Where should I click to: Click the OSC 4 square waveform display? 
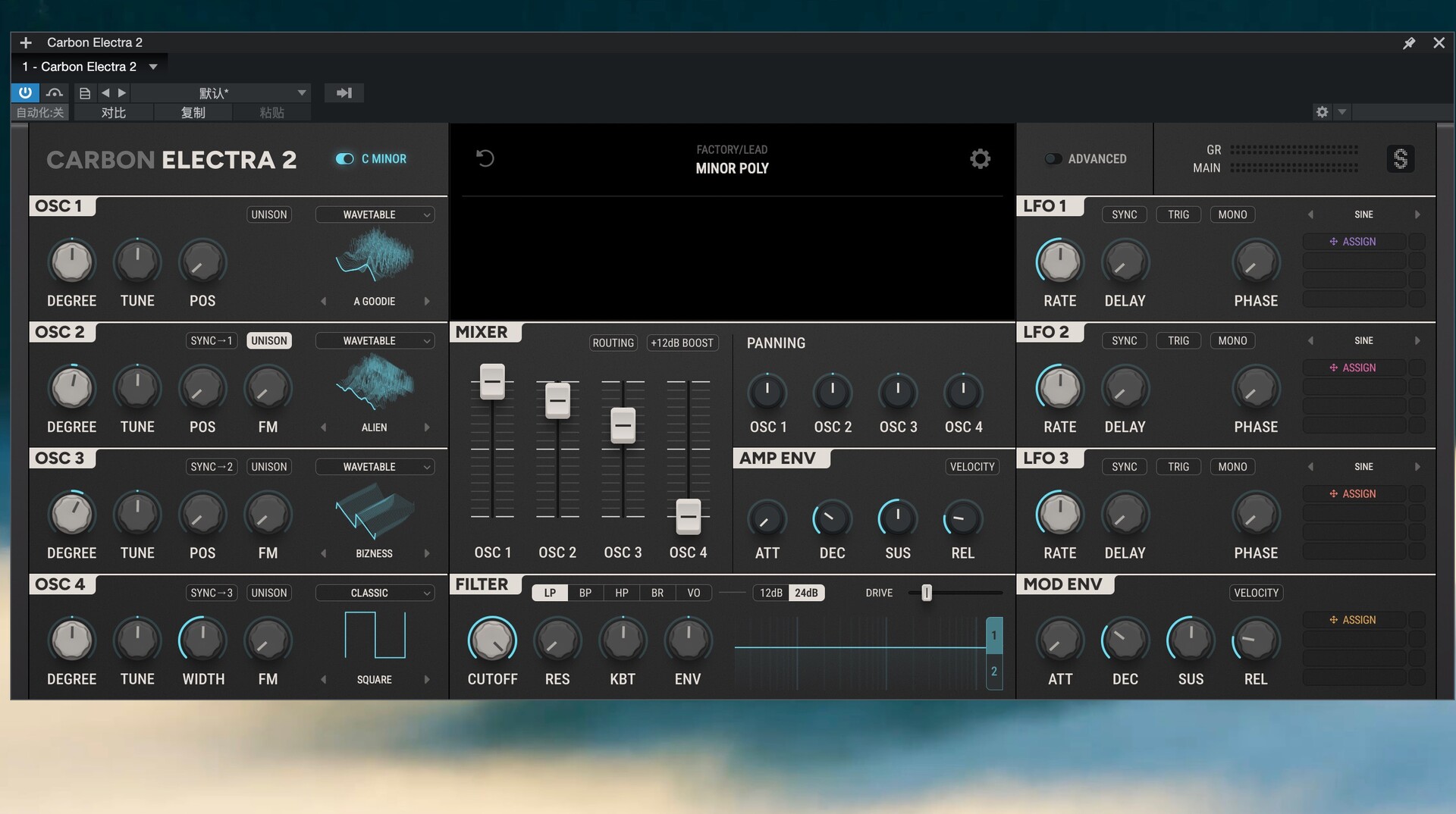pos(375,634)
